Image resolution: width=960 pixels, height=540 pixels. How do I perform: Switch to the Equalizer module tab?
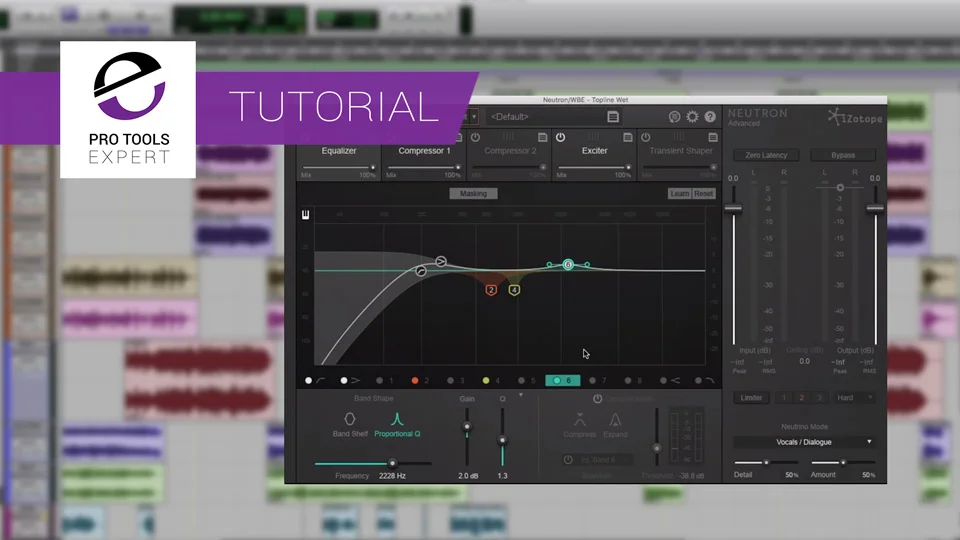339,151
